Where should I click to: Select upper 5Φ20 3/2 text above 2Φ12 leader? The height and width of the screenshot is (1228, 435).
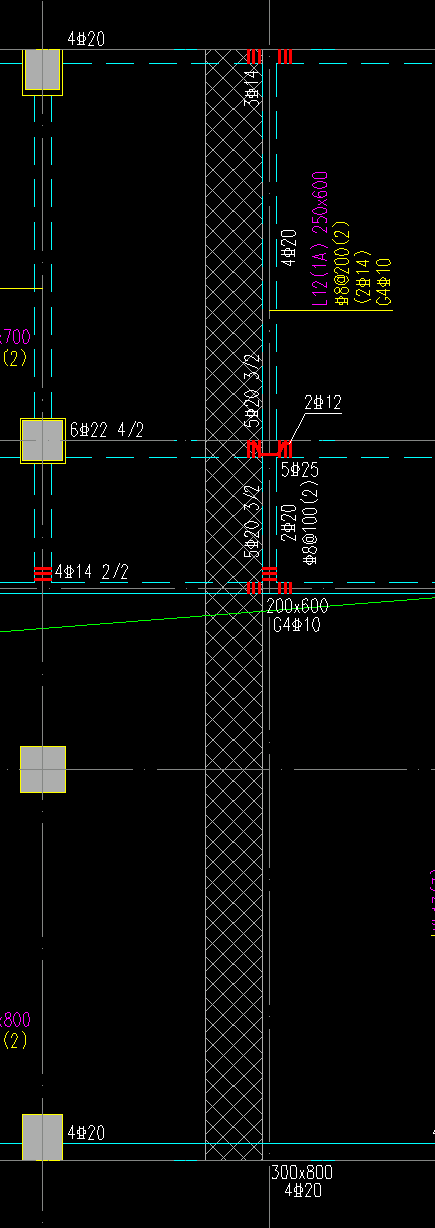(252, 389)
